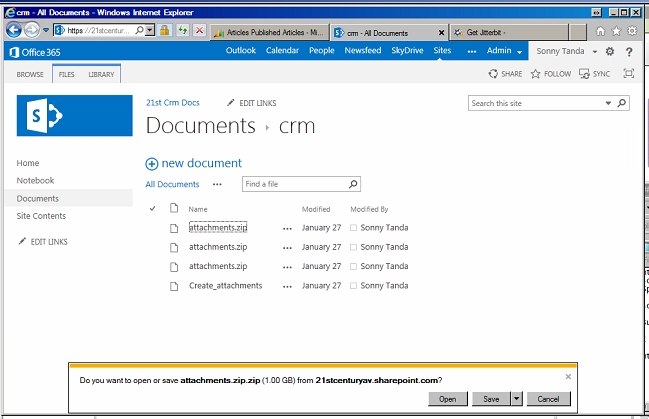Click the SYNC button

pos(595,74)
